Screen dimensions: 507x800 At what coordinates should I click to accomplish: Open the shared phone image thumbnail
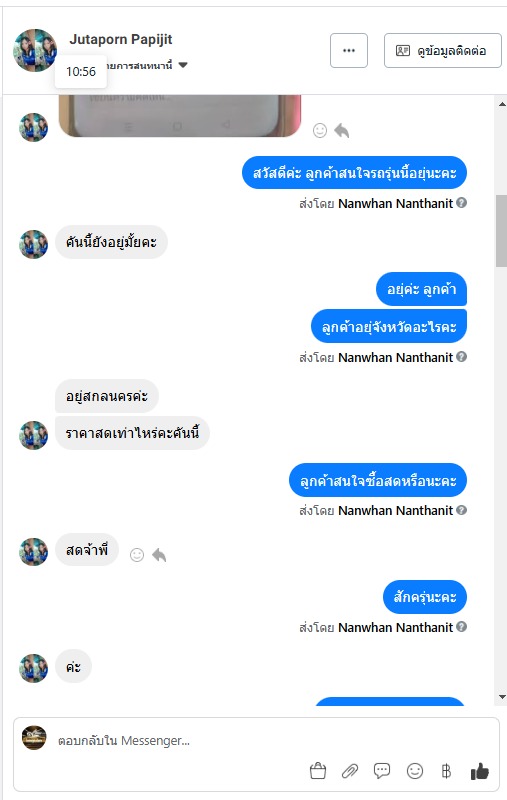click(x=180, y=115)
